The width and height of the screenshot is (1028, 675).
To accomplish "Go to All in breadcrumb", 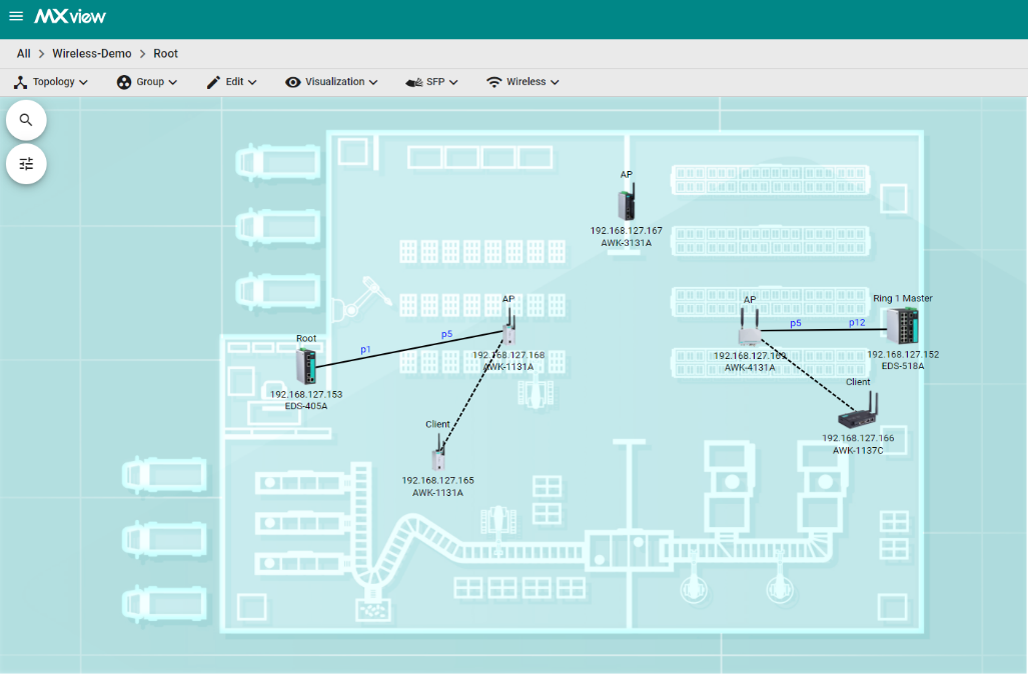I will pyautogui.click(x=24, y=54).
